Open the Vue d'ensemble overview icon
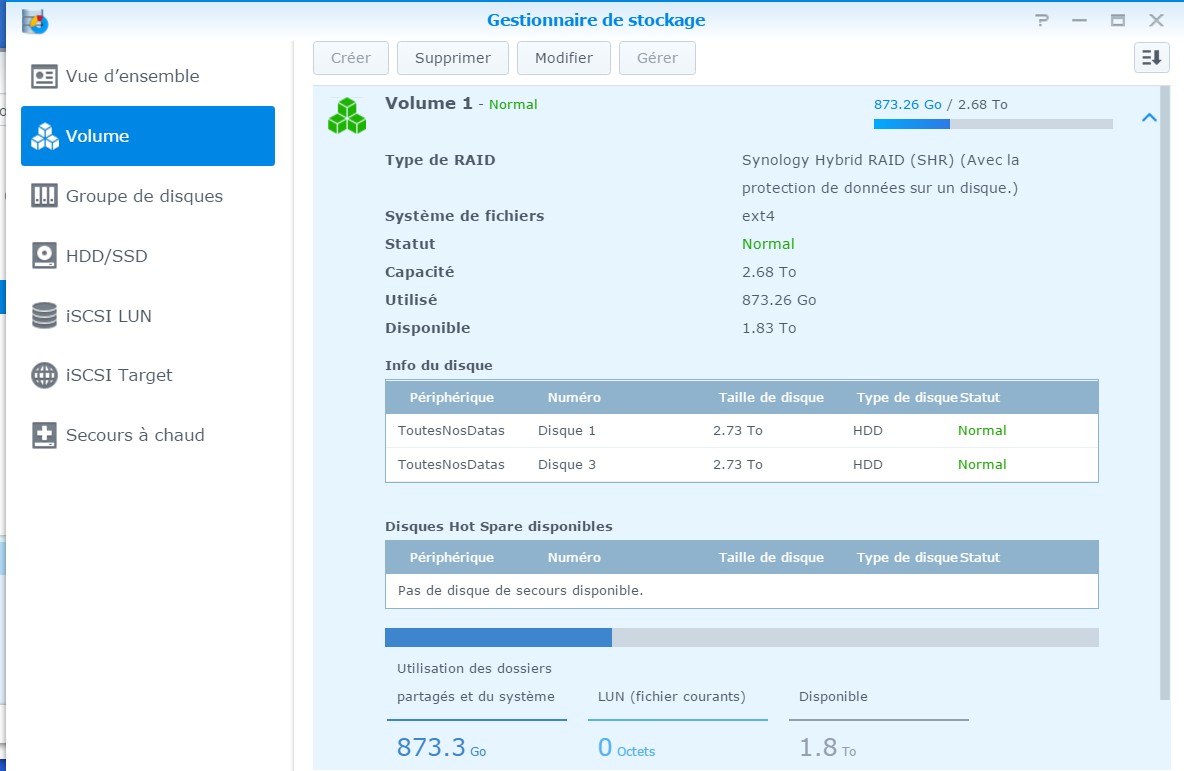The width and height of the screenshot is (1184, 771). click(44, 76)
